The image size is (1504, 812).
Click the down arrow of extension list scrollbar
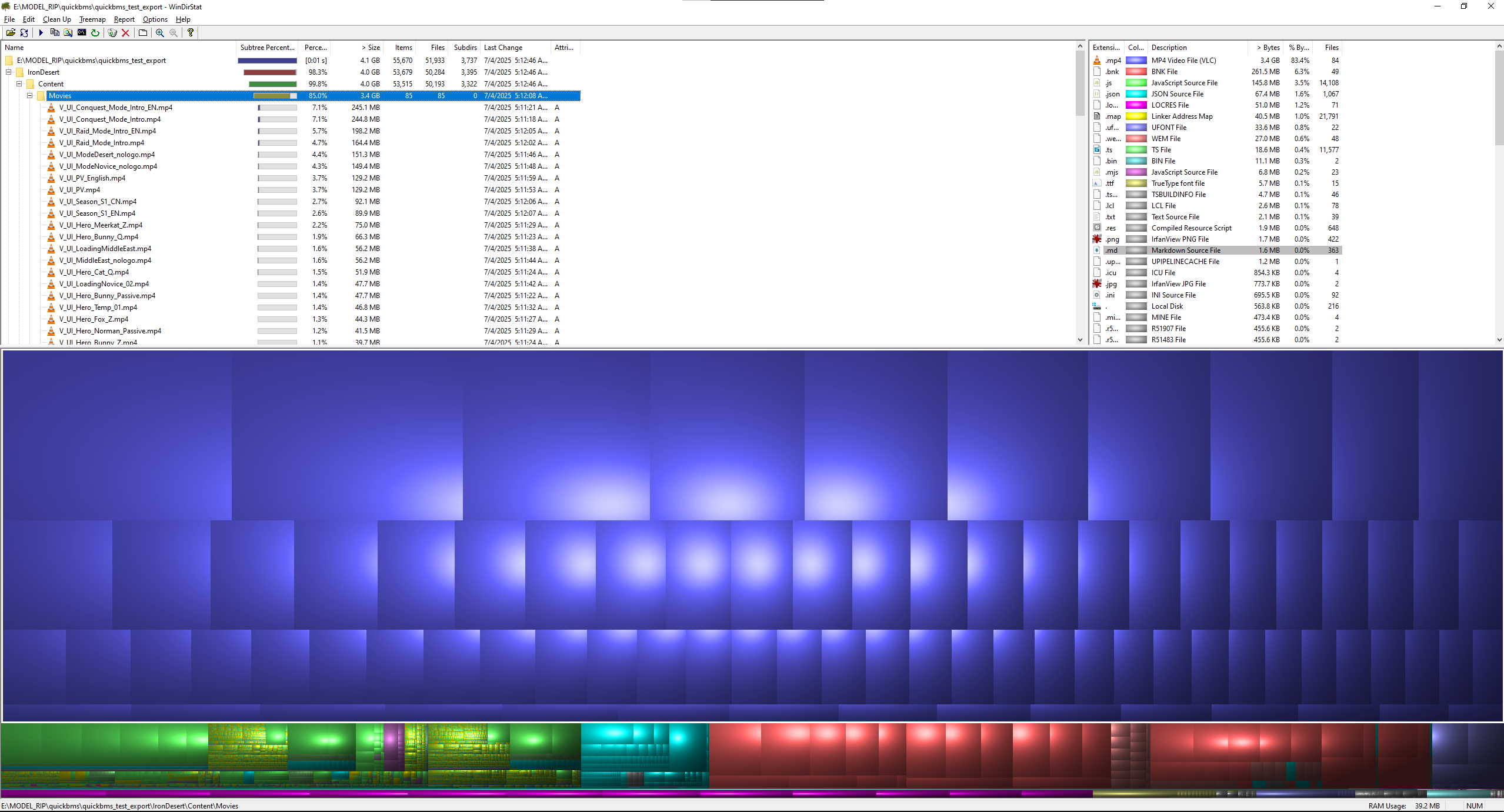click(x=1499, y=339)
